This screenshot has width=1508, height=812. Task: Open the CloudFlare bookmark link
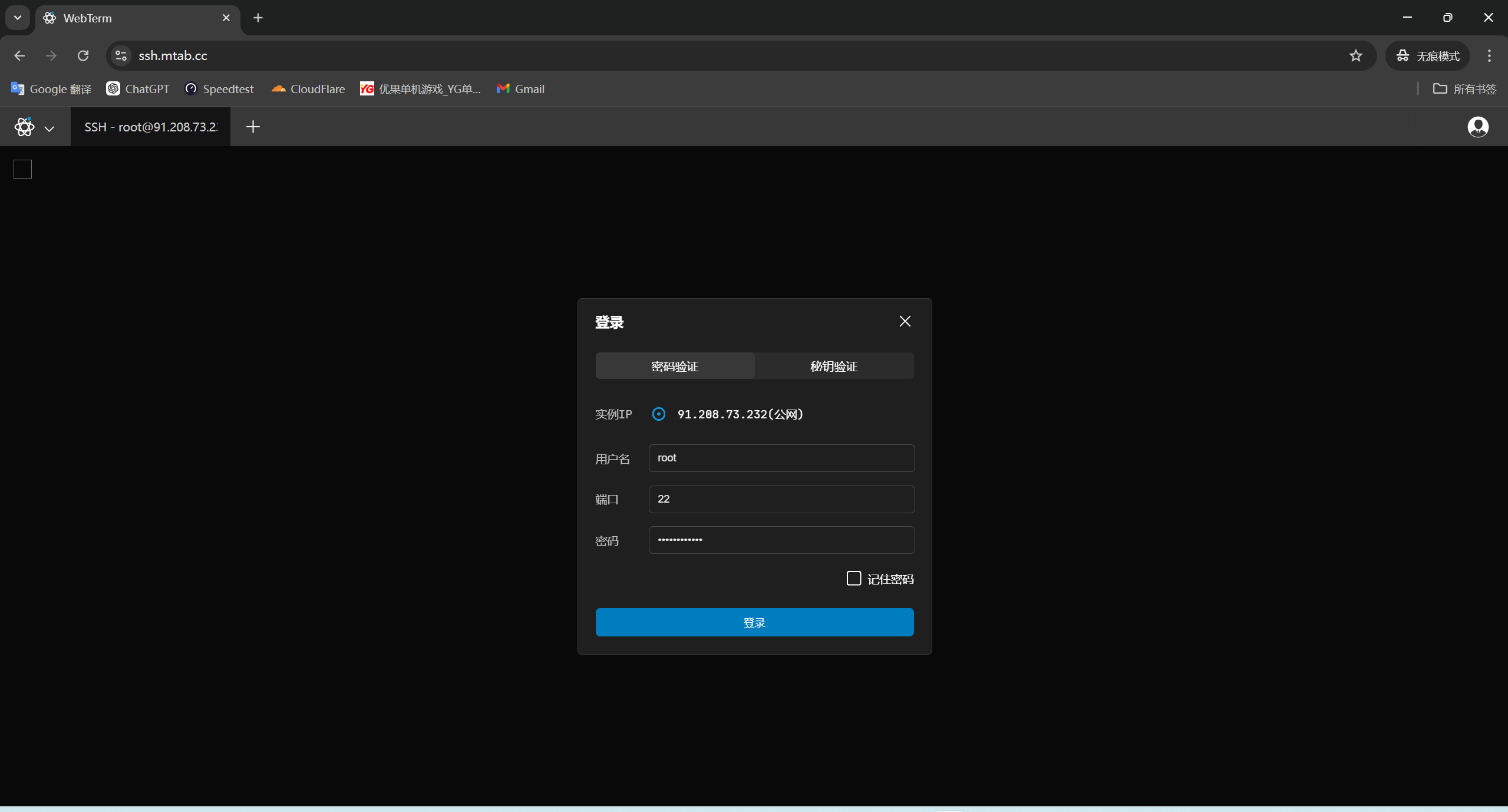(x=308, y=89)
